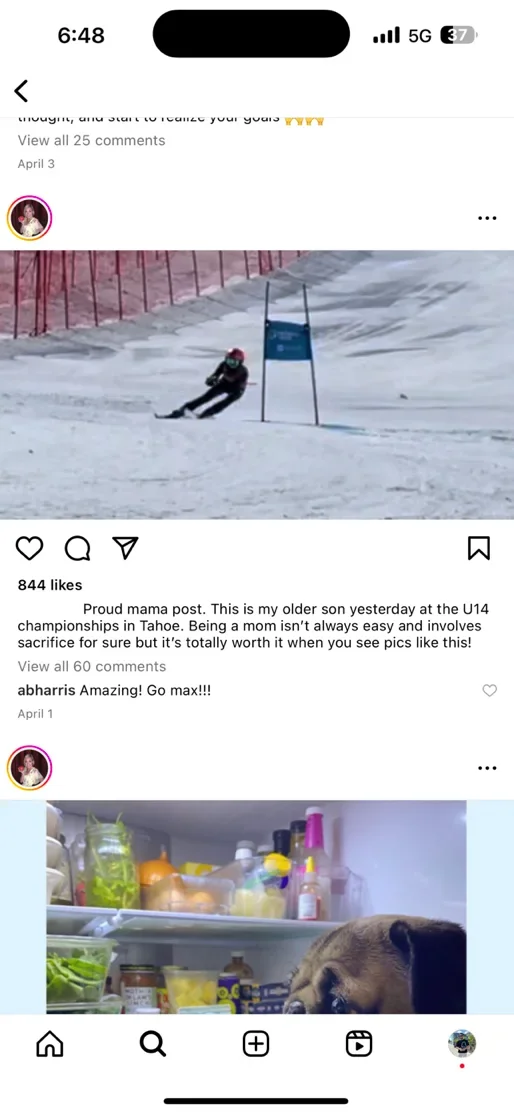Open the fridge post's three-dot options menu
This screenshot has width=514, height=1114.
tap(487, 768)
